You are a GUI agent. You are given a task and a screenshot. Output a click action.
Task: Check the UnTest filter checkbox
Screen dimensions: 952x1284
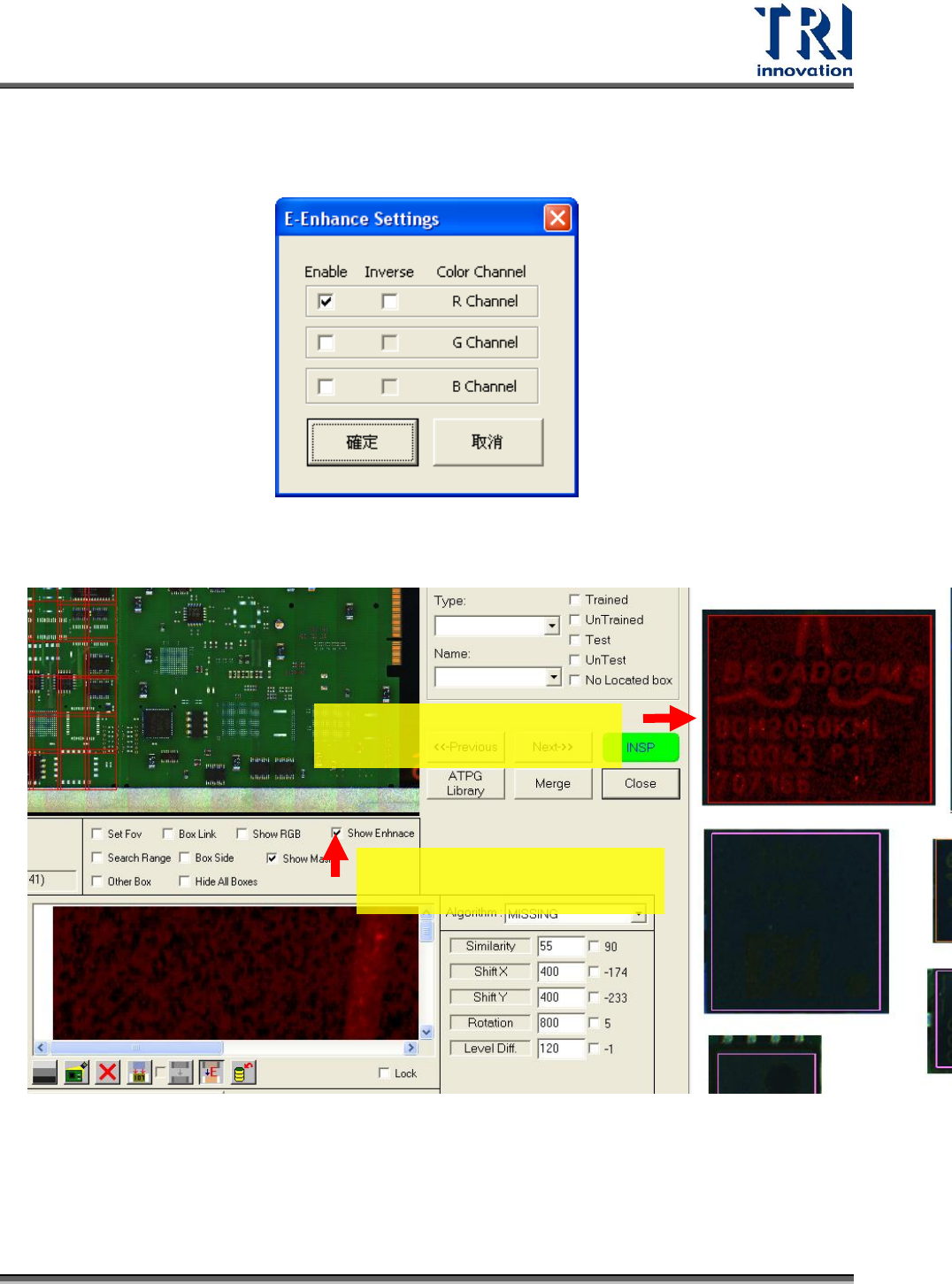[574, 660]
